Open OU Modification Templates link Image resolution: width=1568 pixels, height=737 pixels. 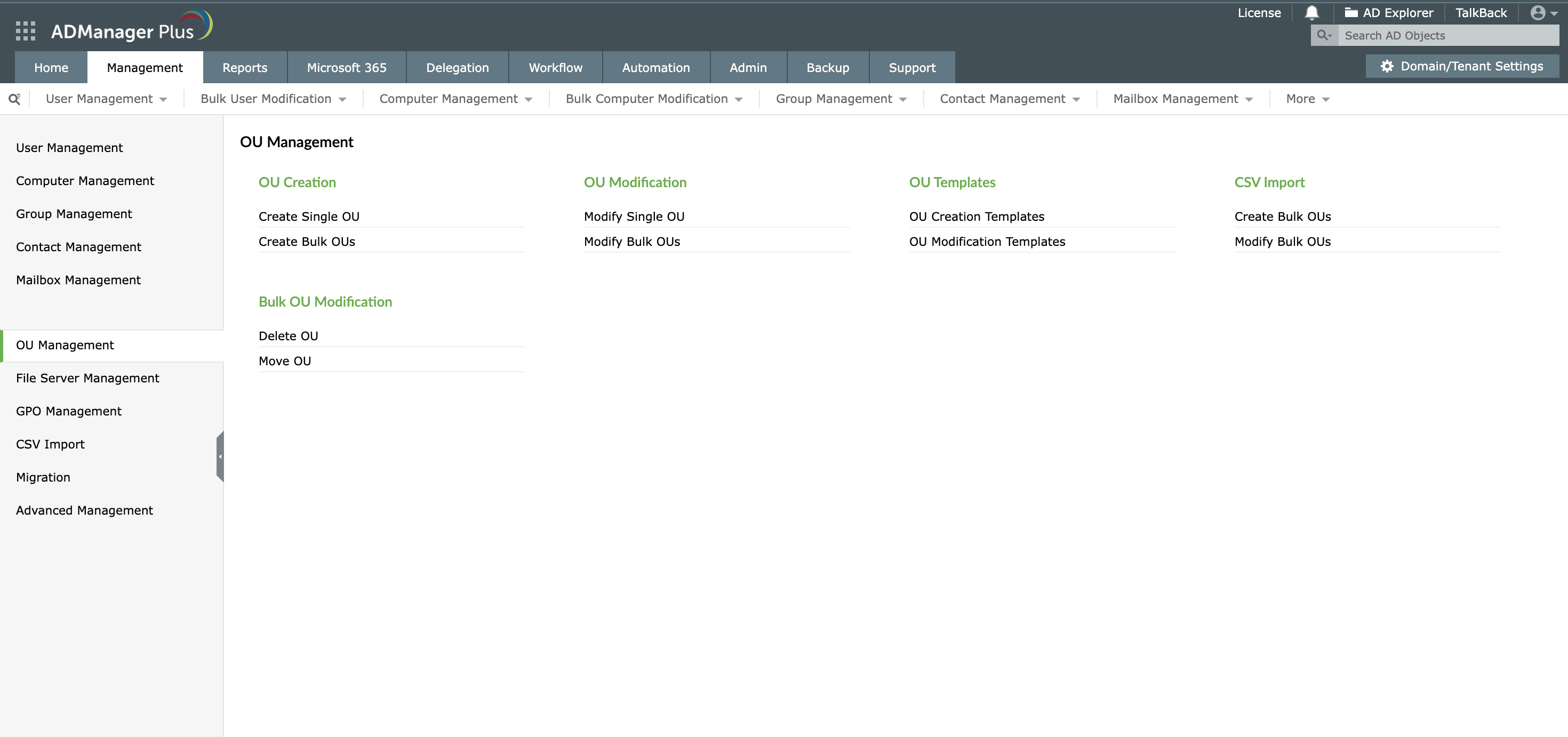tap(987, 242)
